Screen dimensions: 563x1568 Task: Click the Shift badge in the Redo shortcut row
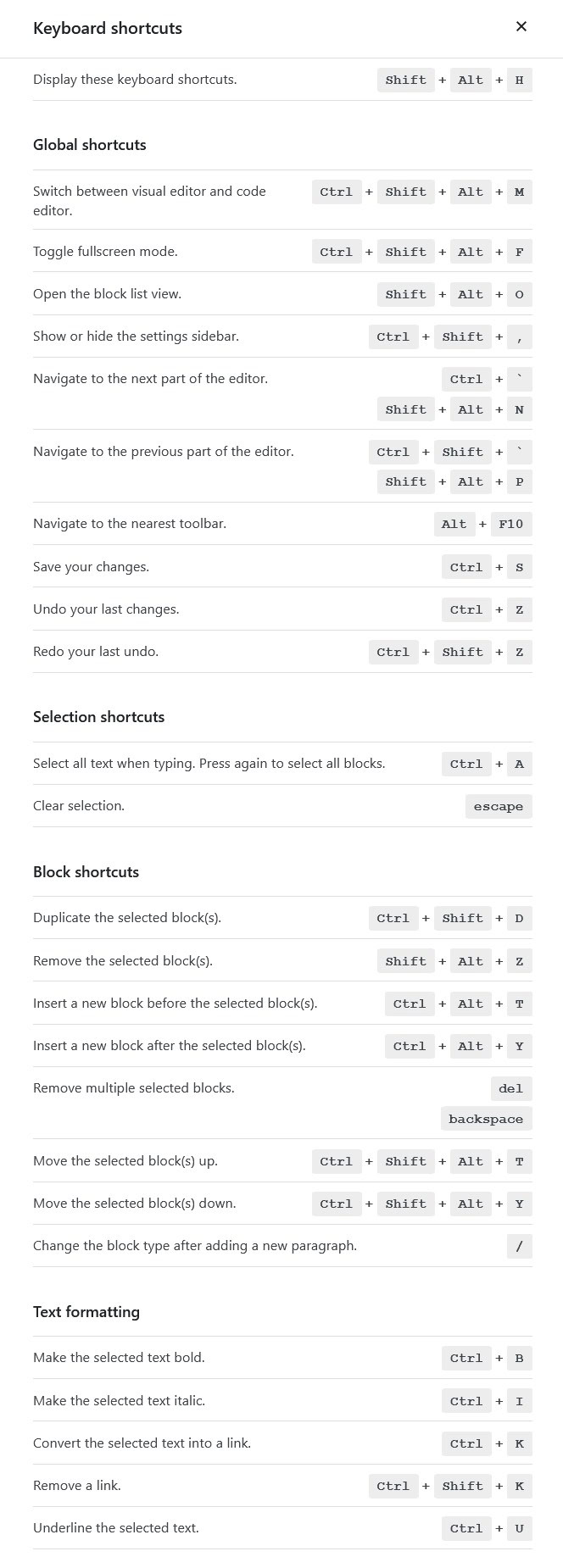click(x=462, y=652)
